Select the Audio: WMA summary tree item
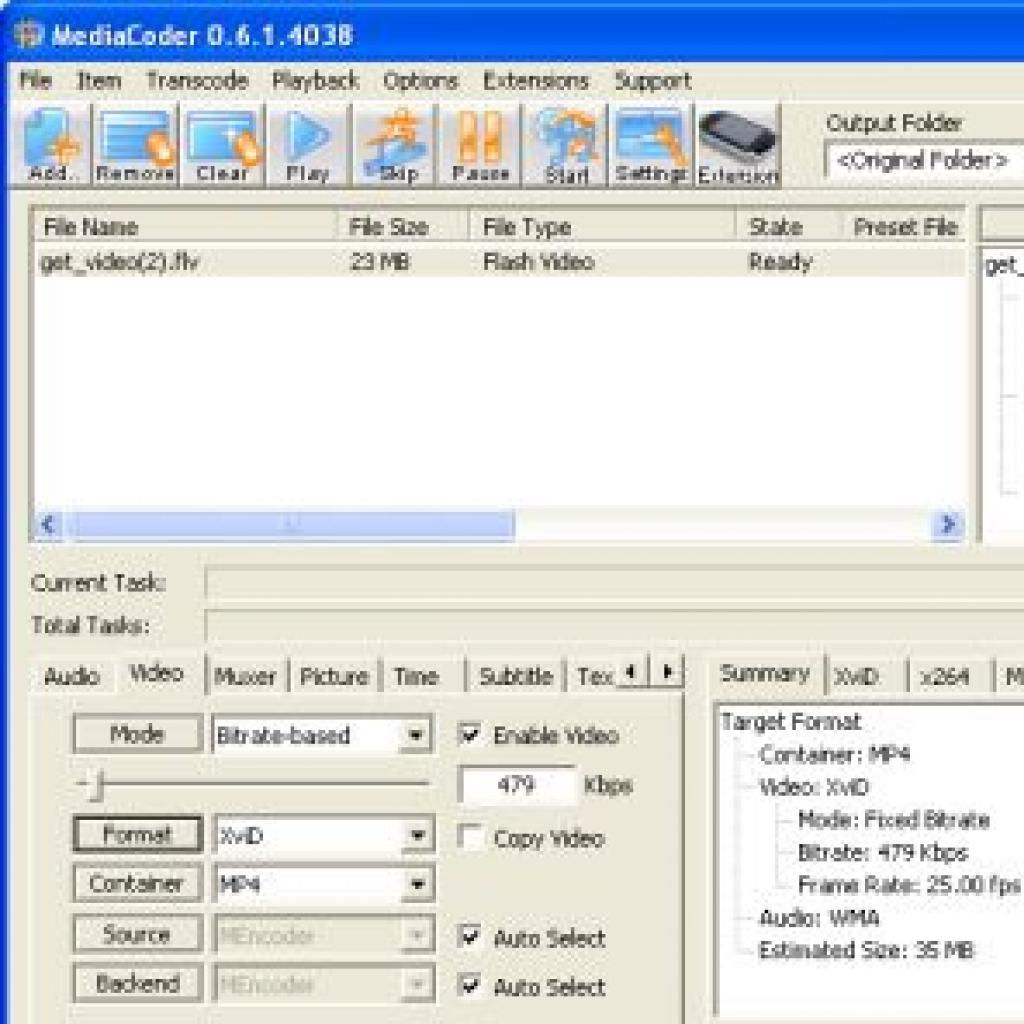 pyautogui.click(x=818, y=918)
